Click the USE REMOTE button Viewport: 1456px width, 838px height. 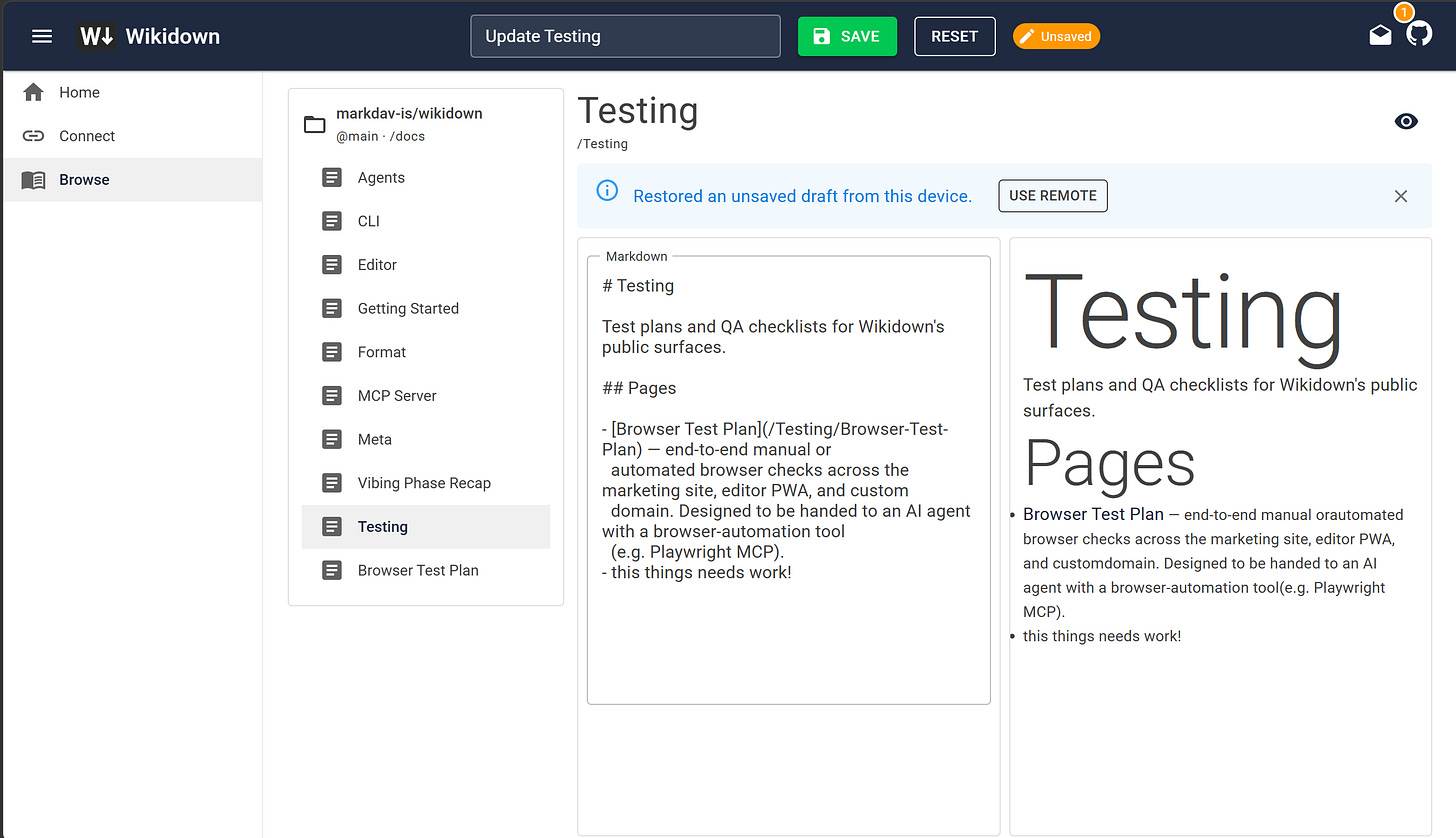click(x=1053, y=196)
